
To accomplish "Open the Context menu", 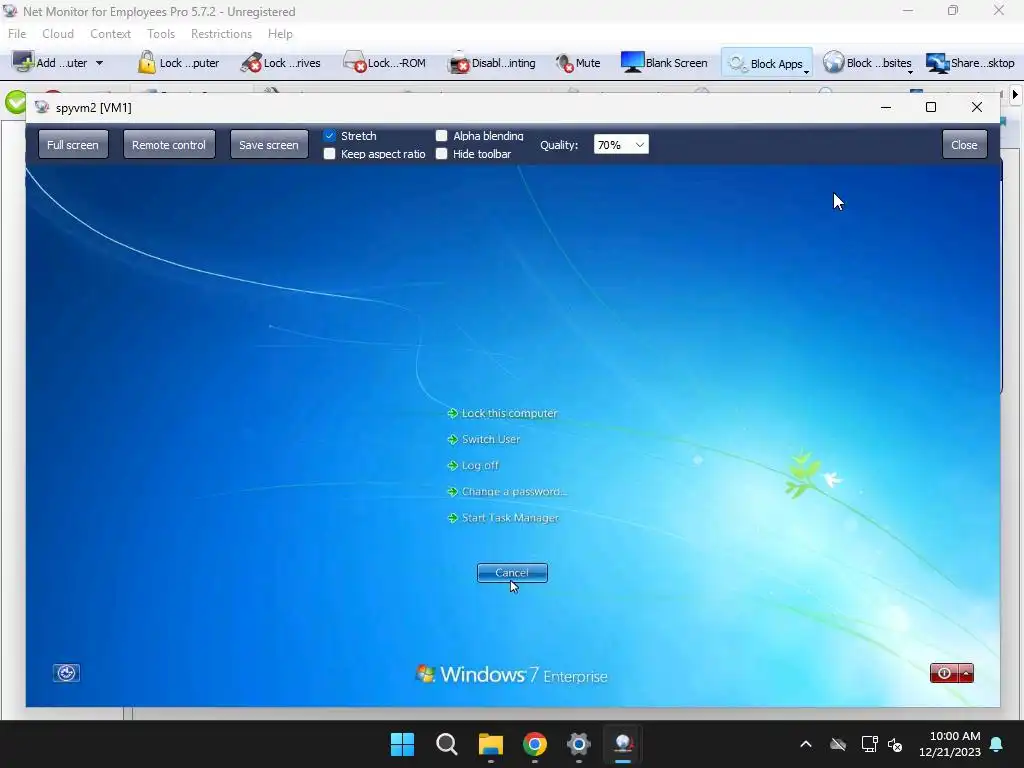I will (110, 33).
